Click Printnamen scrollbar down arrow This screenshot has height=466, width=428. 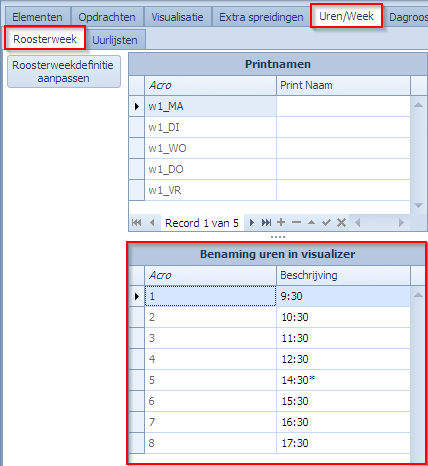(x=418, y=206)
